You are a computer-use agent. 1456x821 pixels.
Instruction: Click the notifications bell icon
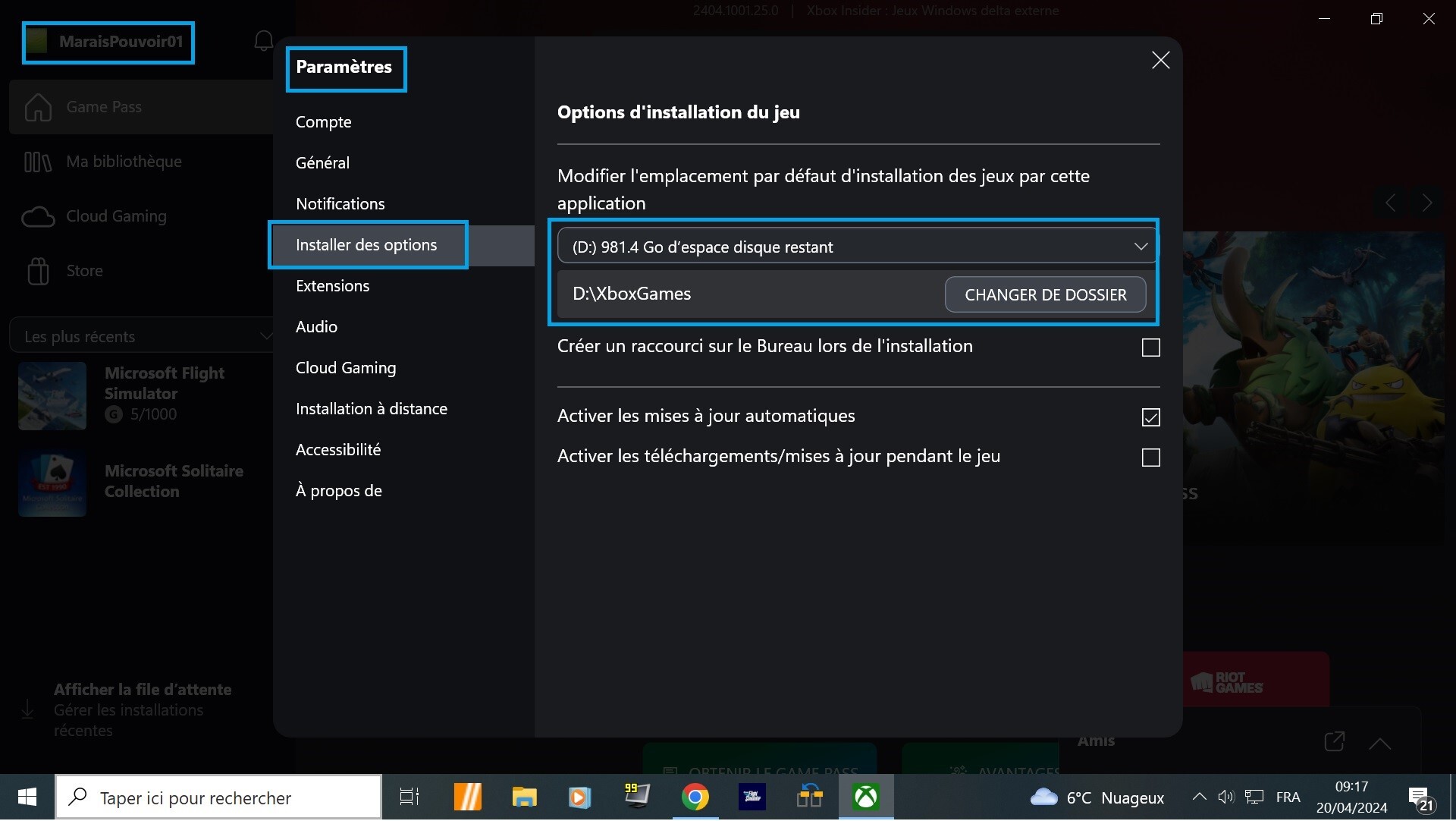263,41
